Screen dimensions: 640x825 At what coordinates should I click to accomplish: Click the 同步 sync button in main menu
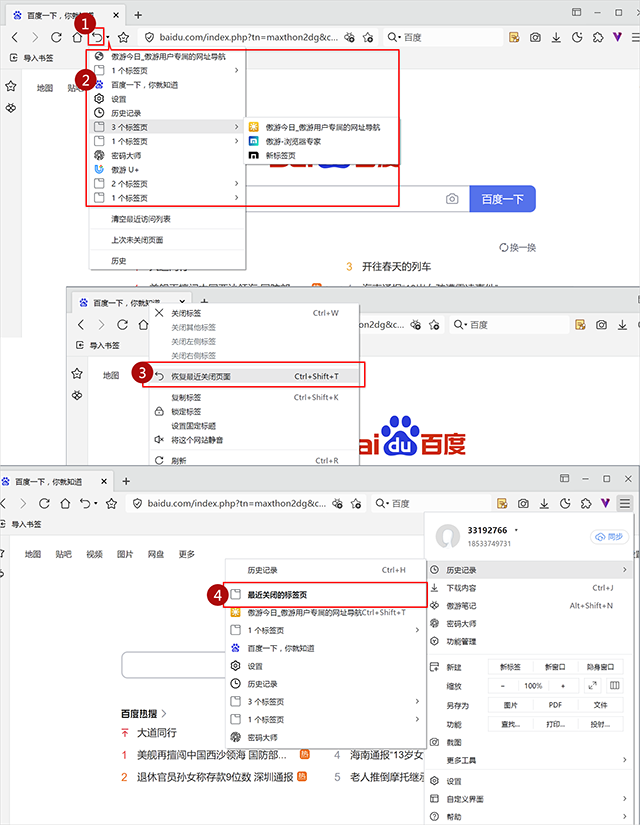[x=609, y=537]
